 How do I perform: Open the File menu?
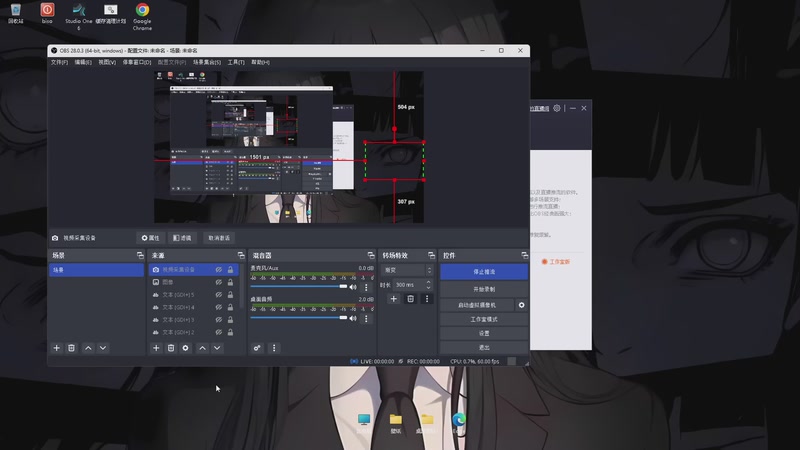point(59,62)
